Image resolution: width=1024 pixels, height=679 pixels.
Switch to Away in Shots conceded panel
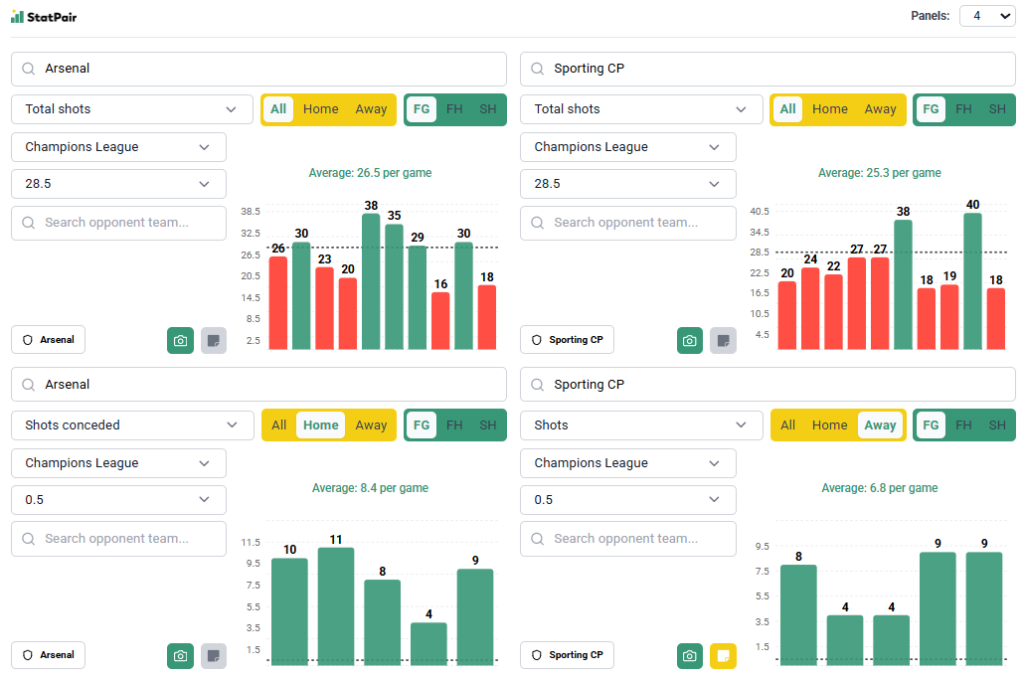371,425
